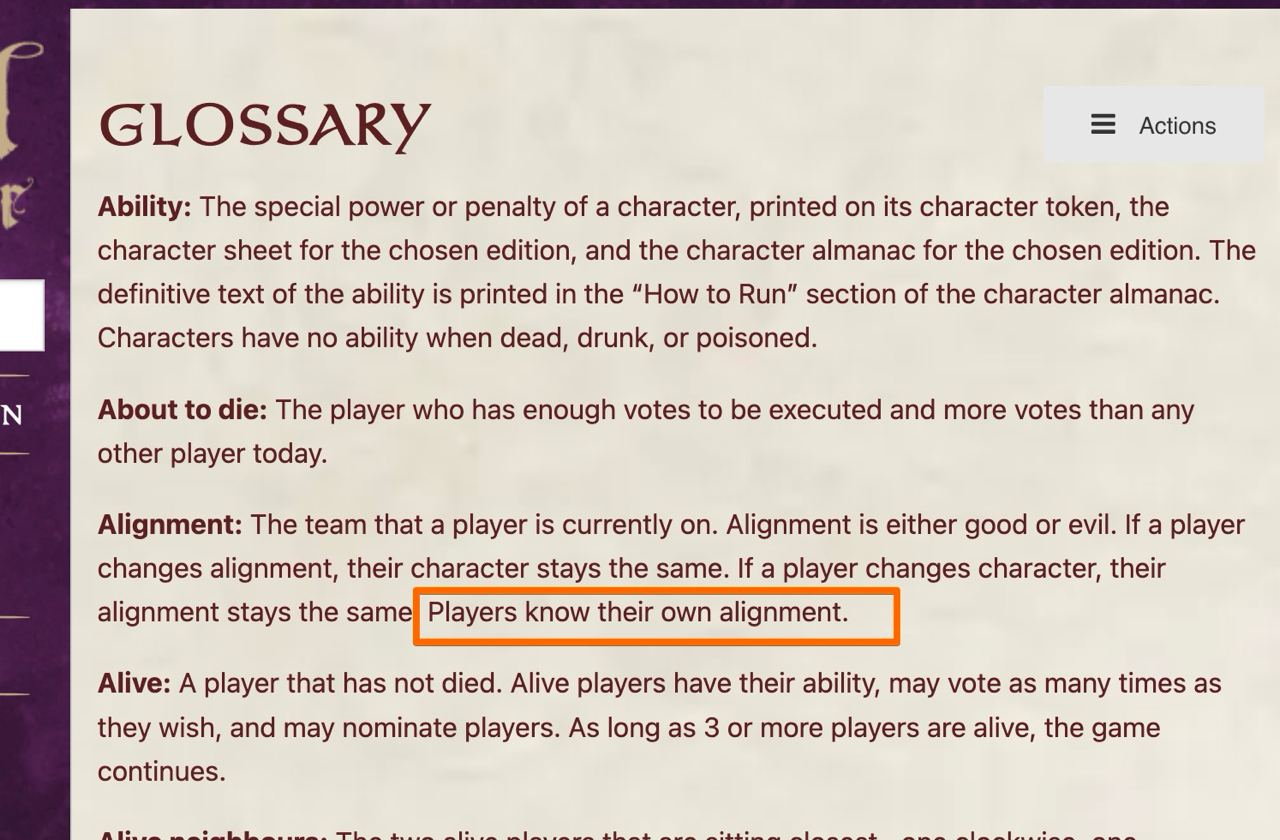Click the hamburger icon beside Actions
The width and height of the screenshot is (1280, 840).
[1103, 125]
